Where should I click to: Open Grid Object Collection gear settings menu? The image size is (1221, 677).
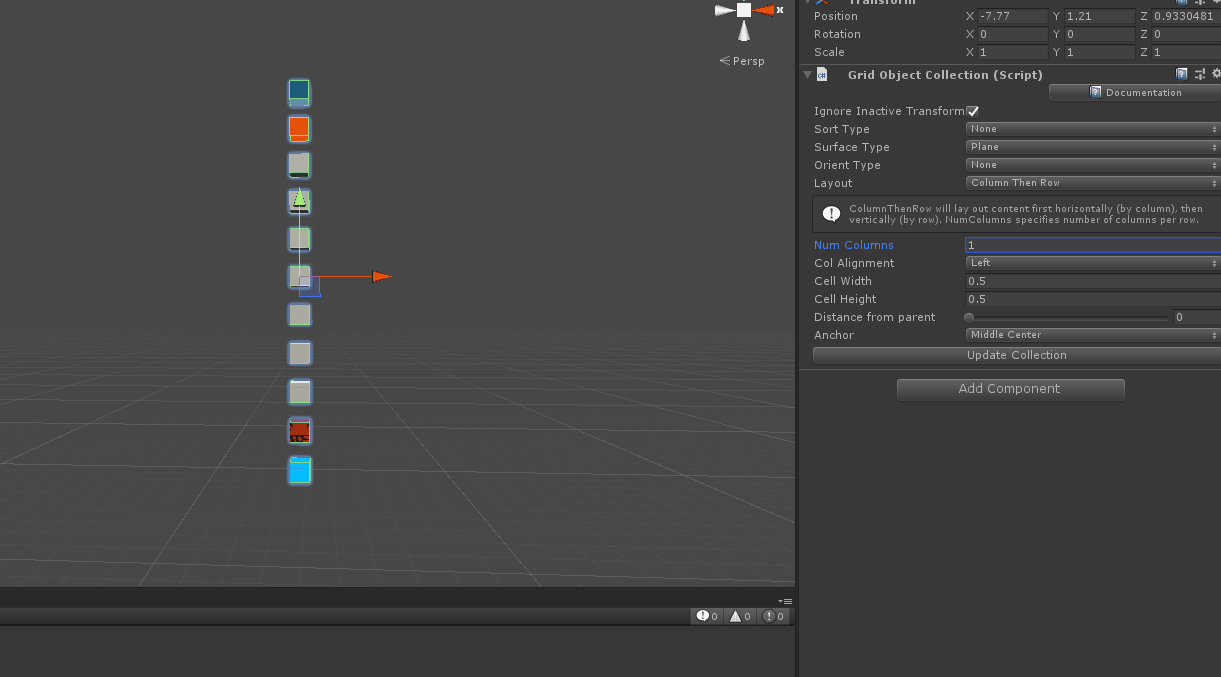coord(1216,74)
